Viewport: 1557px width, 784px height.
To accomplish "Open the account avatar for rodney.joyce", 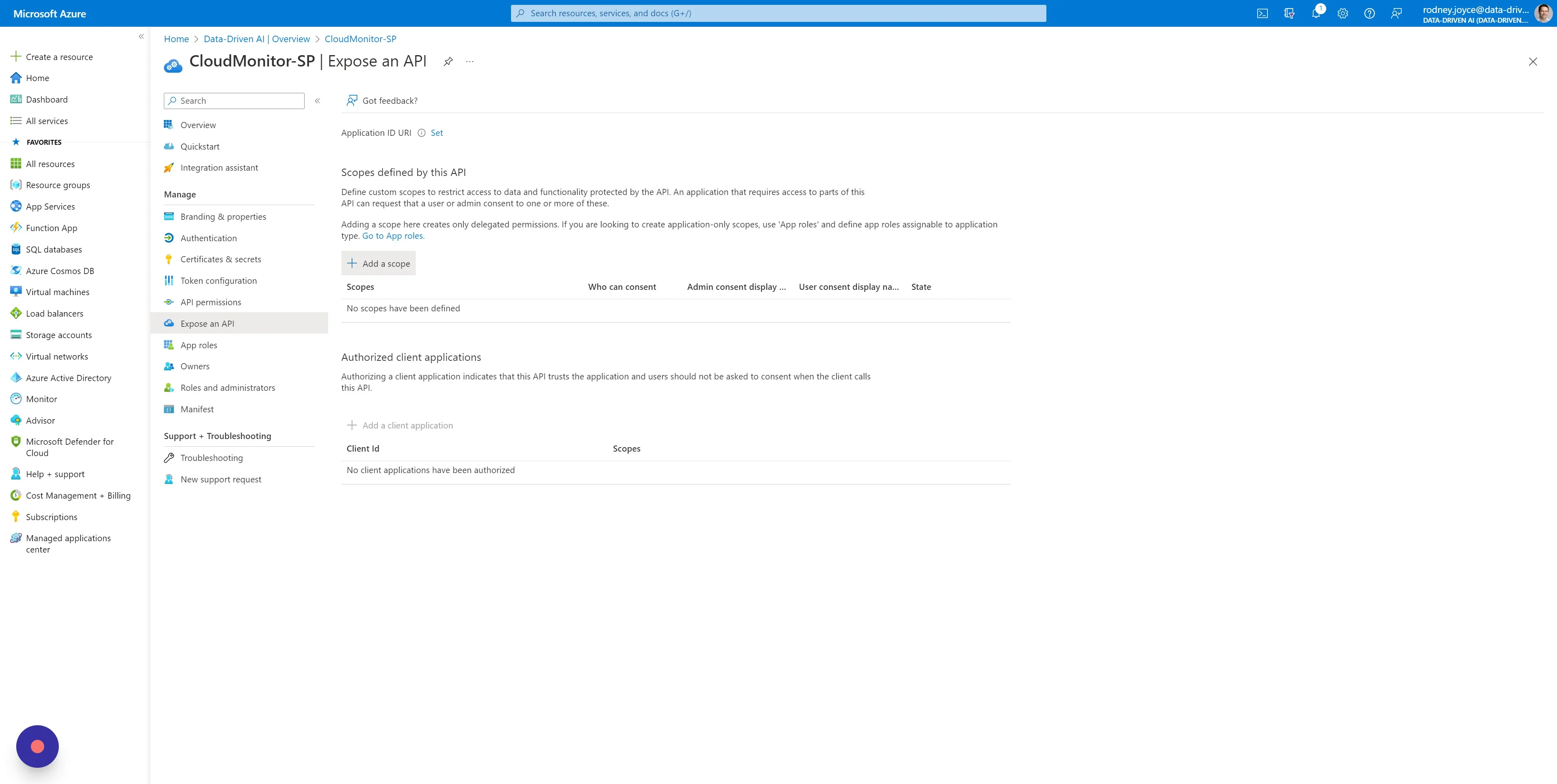I will click(1543, 13).
